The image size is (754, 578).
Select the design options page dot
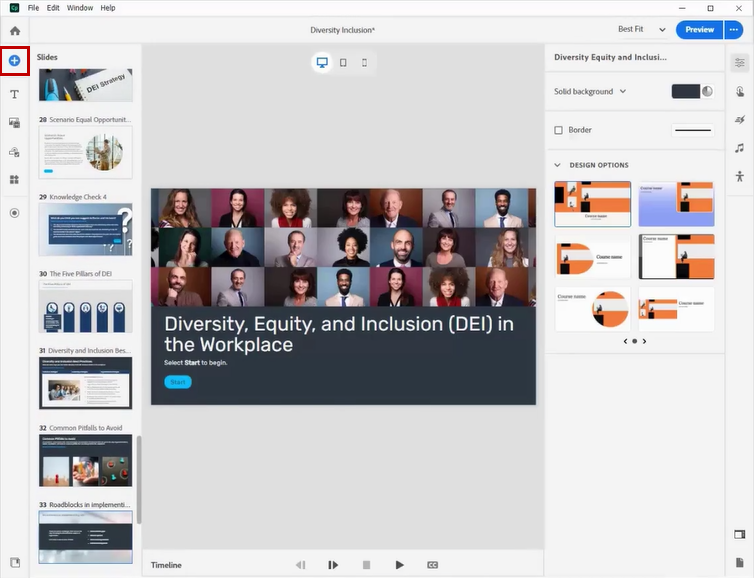click(635, 341)
